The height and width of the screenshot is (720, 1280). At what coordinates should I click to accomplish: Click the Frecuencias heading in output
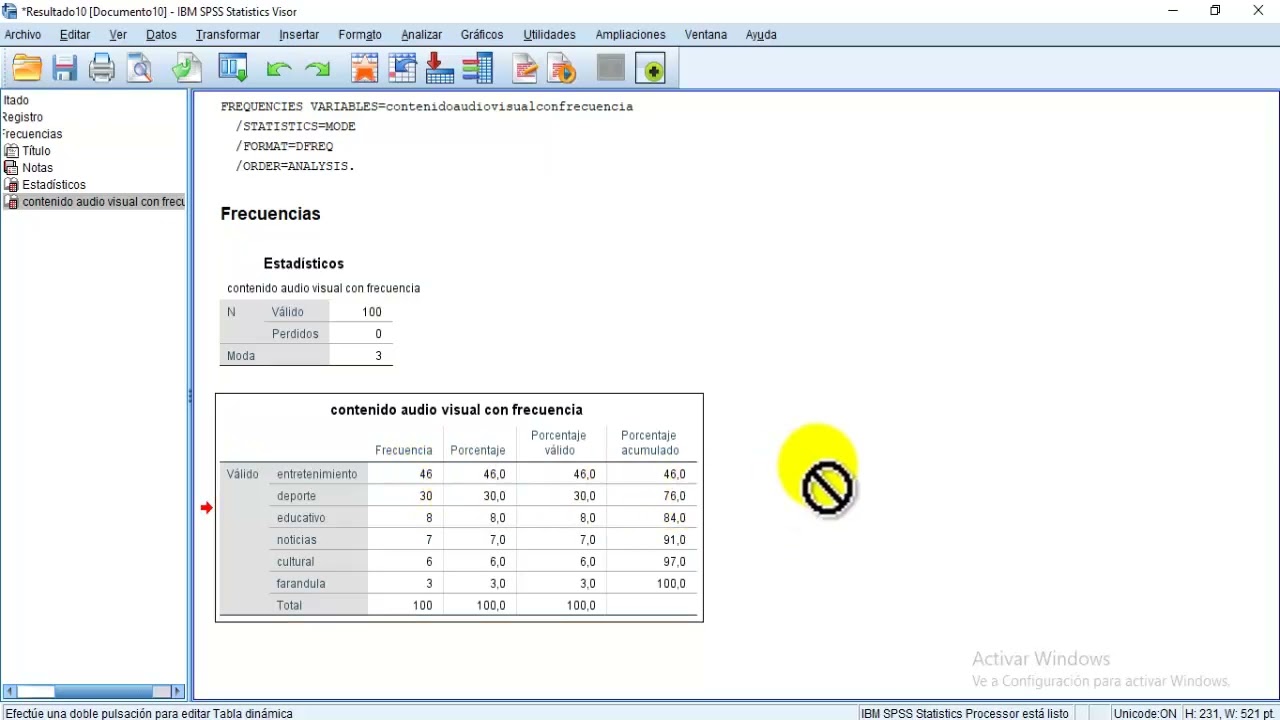[270, 214]
